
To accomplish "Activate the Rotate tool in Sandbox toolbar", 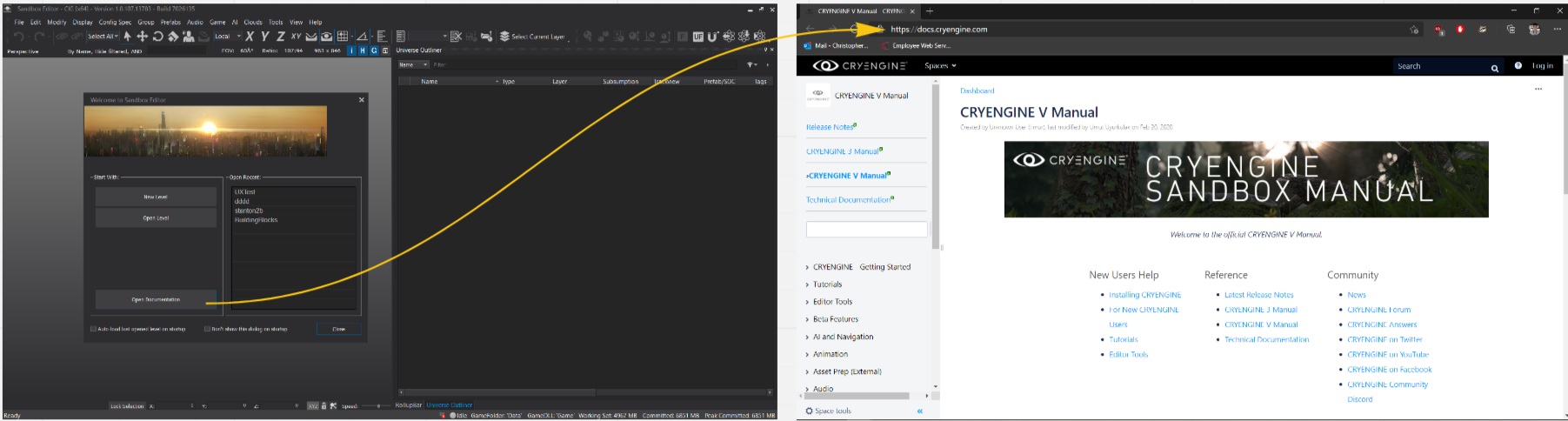I will point(157,37).
